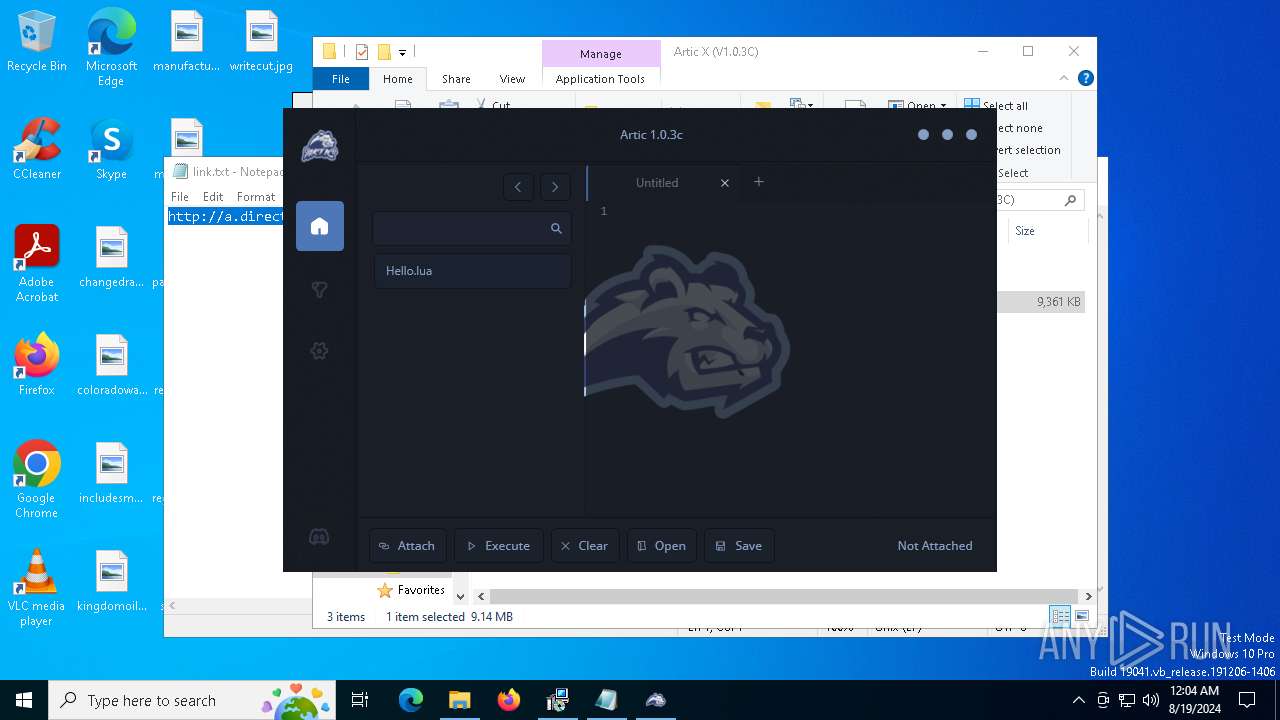Switch to the View ribbon tab in File Explorer

[512, 79]
